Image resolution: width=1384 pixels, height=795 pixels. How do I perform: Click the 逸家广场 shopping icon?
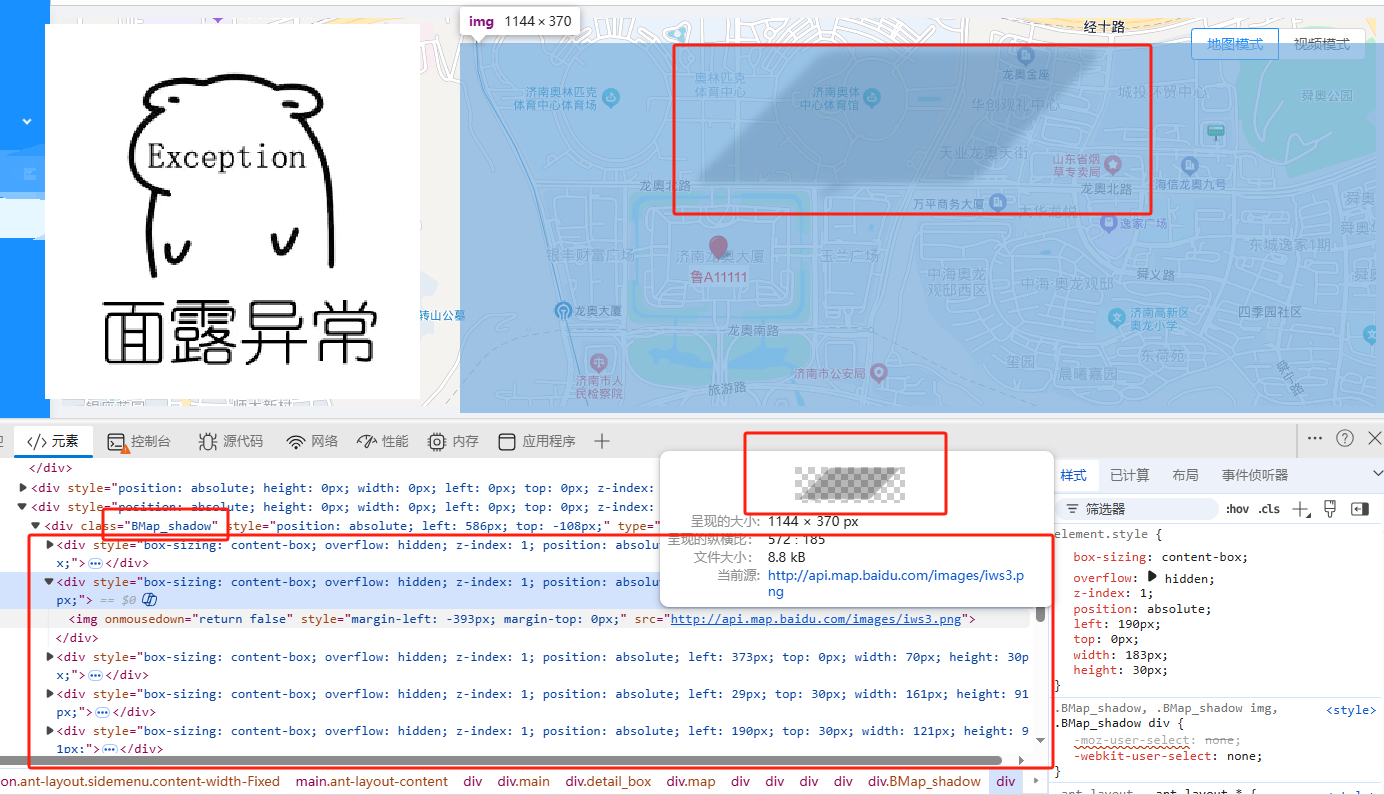1107,224
